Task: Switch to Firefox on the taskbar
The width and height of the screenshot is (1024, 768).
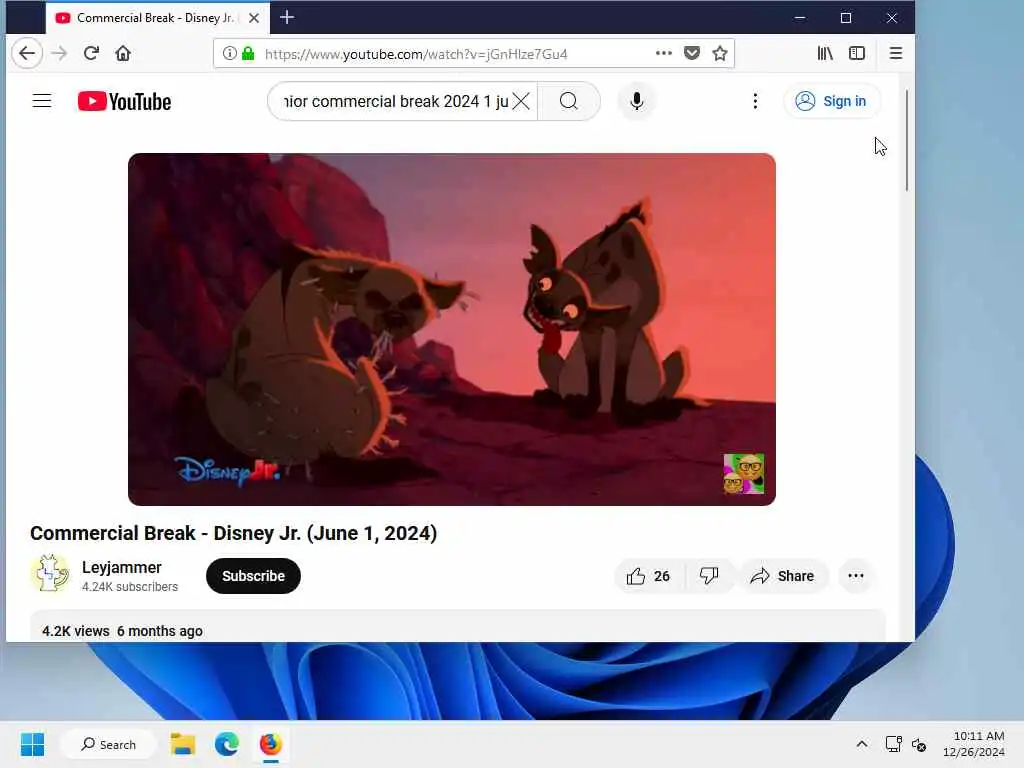Action: click(270, 744)
